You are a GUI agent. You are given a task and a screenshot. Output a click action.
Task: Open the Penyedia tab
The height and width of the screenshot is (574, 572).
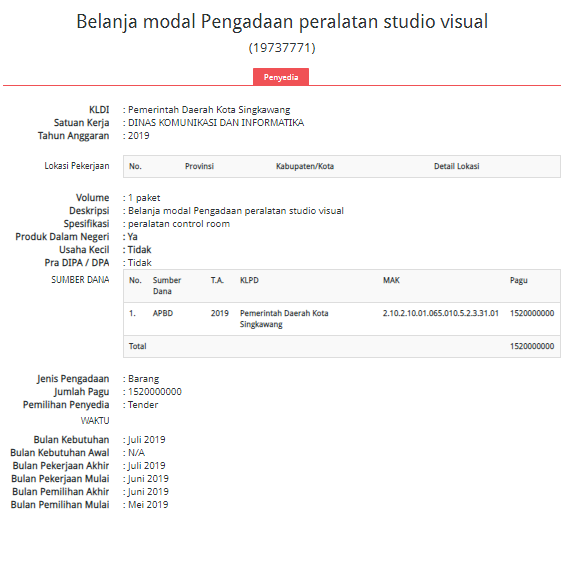[x=281, y=77]
